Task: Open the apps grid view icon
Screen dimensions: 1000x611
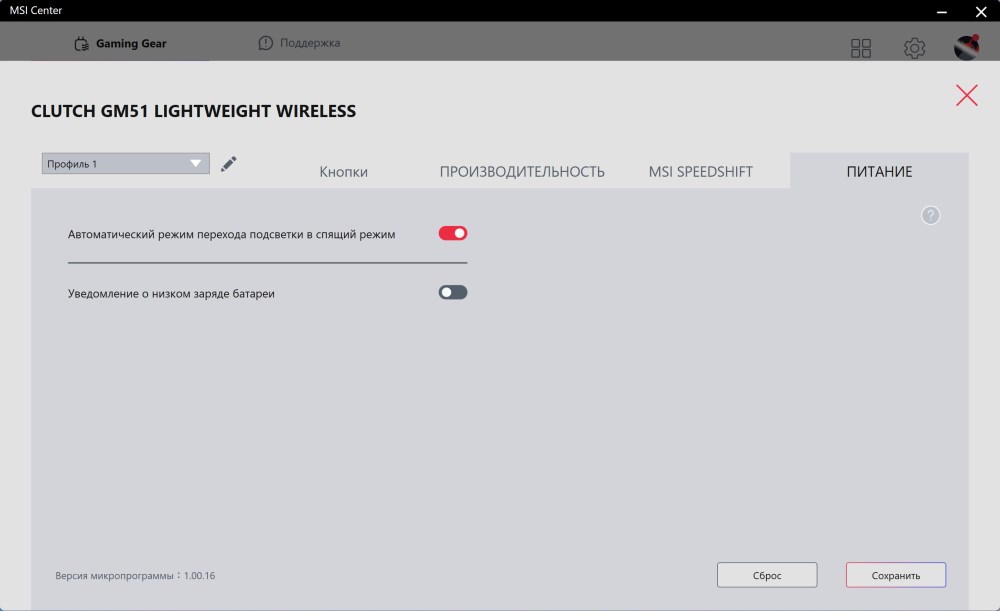Action: (861, 48)
